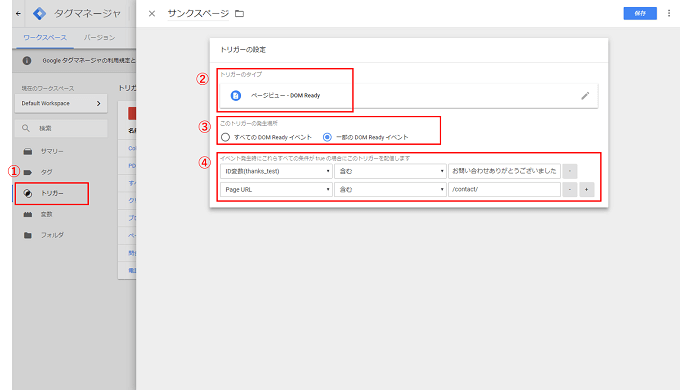Open トリガー in the sidebar
680x390 pixels.
[52, 193]
